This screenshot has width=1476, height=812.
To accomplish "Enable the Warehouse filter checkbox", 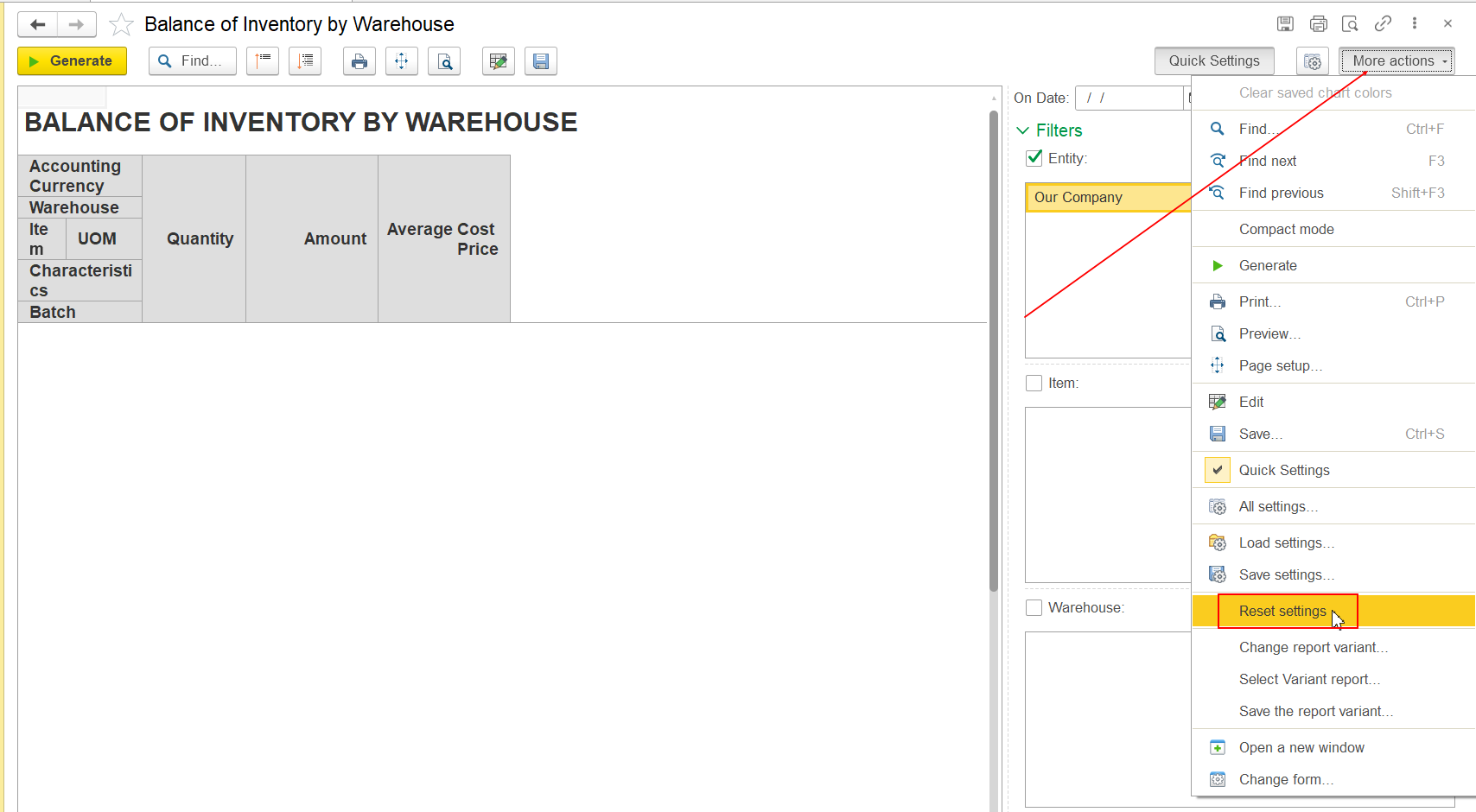I will (x=1034, y=608).
